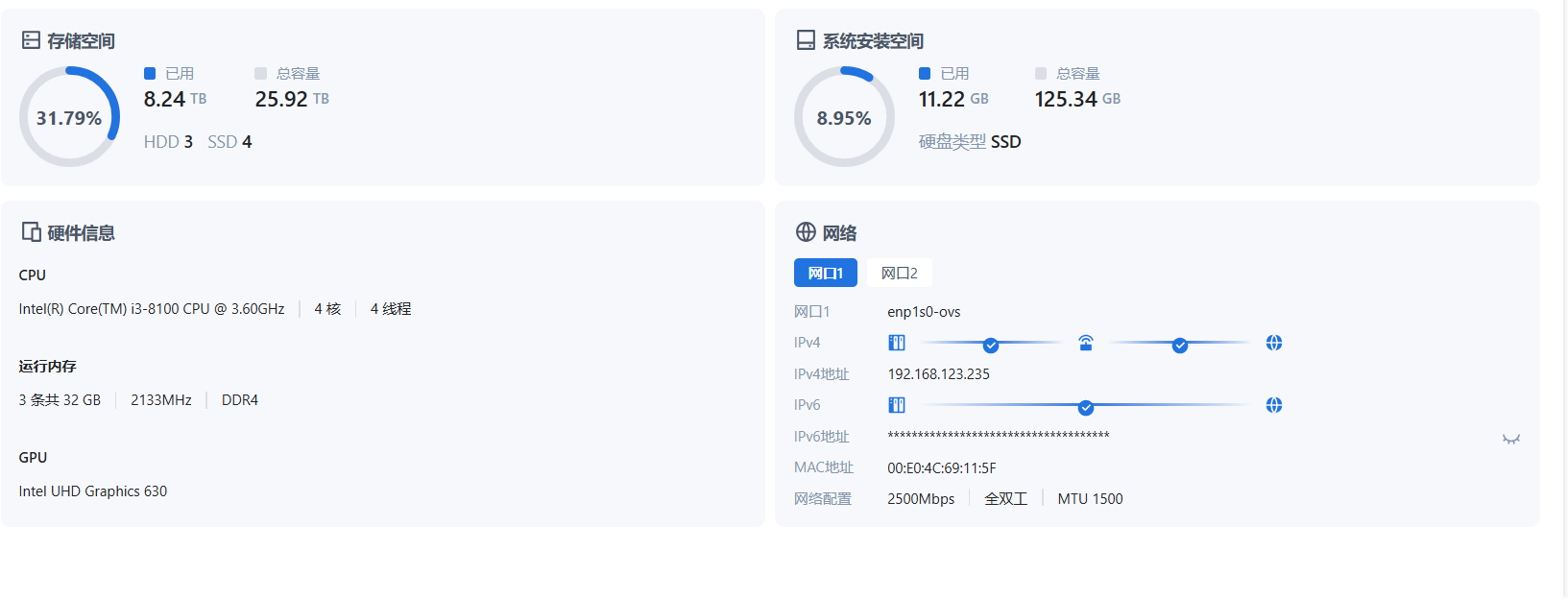Click the 4 线程 thread count
Screen dimensions: 1568x598
pos(391,309)
